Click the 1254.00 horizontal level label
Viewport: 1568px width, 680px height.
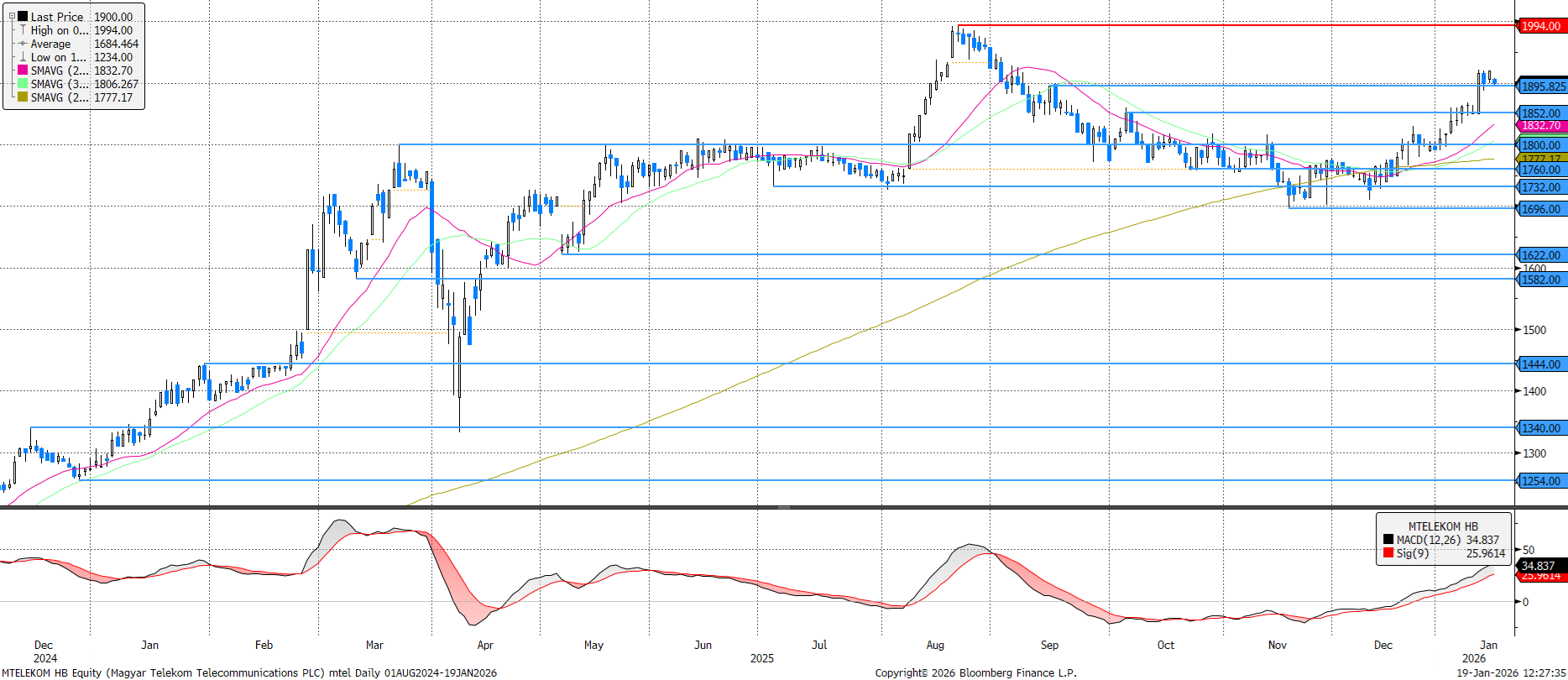click(1541, 481)
